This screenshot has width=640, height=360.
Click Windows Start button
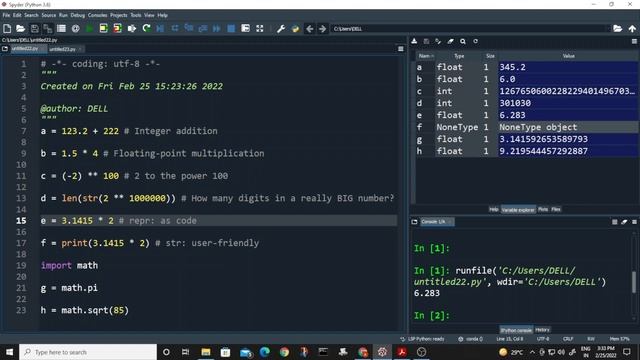pos(9,352)
